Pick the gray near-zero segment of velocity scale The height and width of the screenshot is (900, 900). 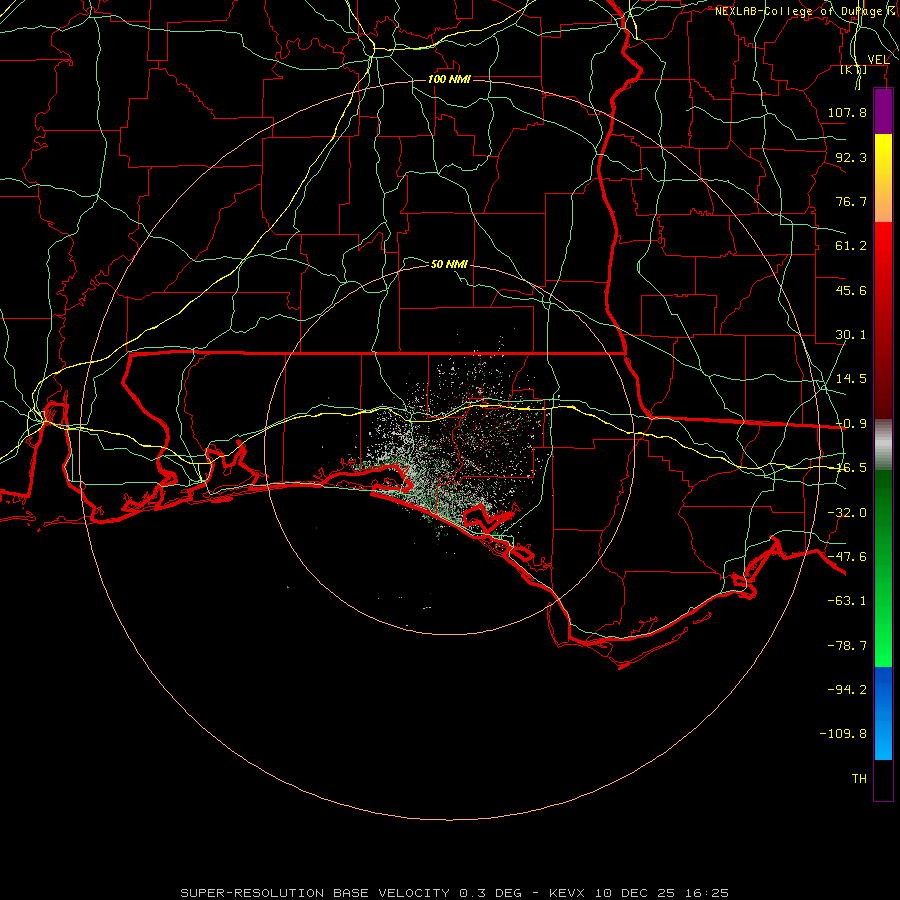[x=883, y=444]
